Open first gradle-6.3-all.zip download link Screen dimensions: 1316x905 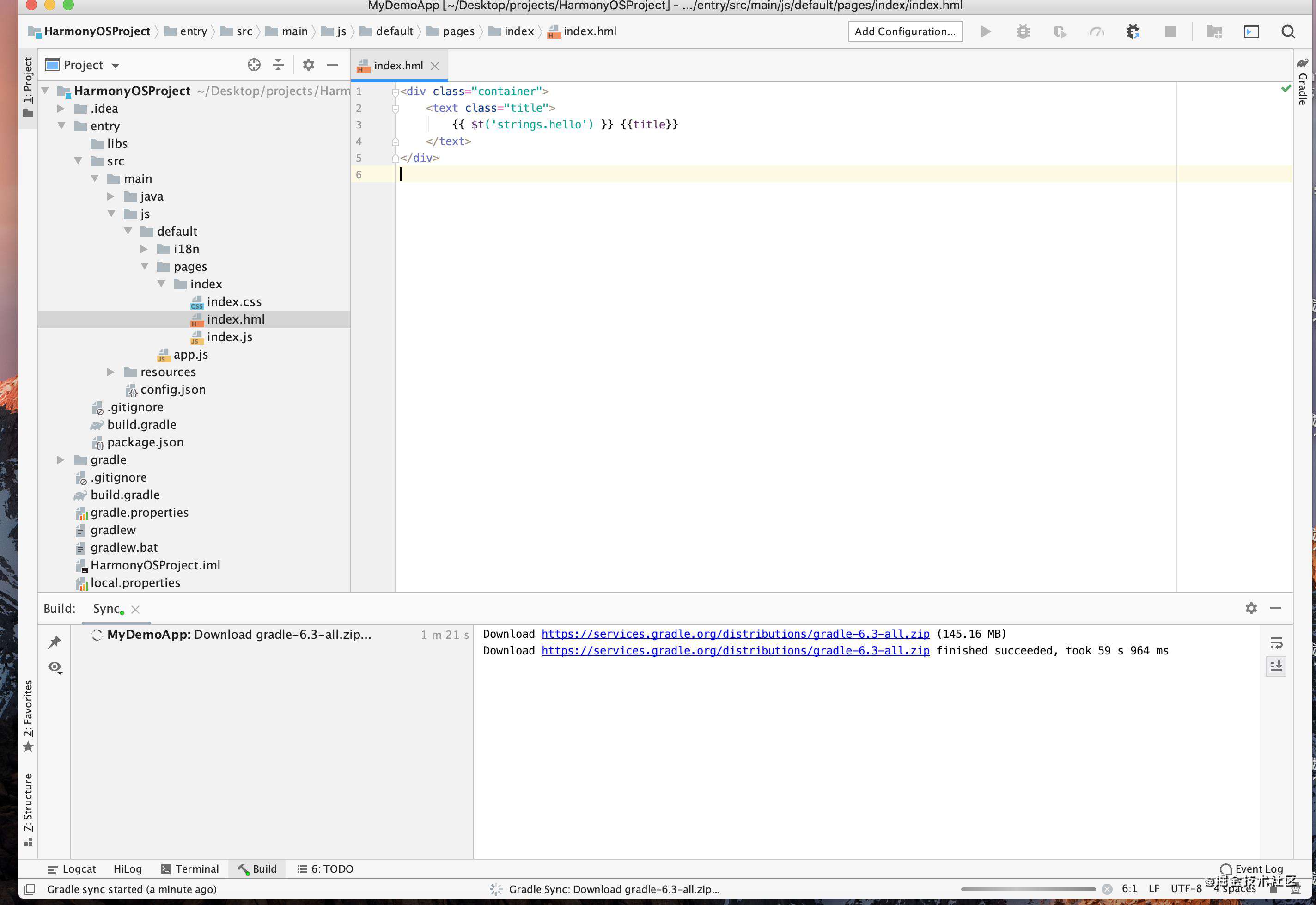coord(735,634)
